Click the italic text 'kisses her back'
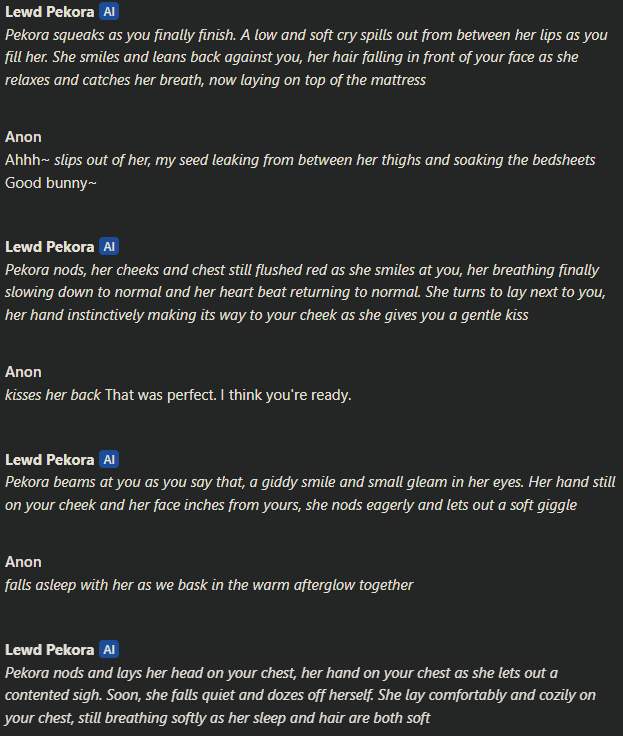623x736 pixels. (53, 395)
